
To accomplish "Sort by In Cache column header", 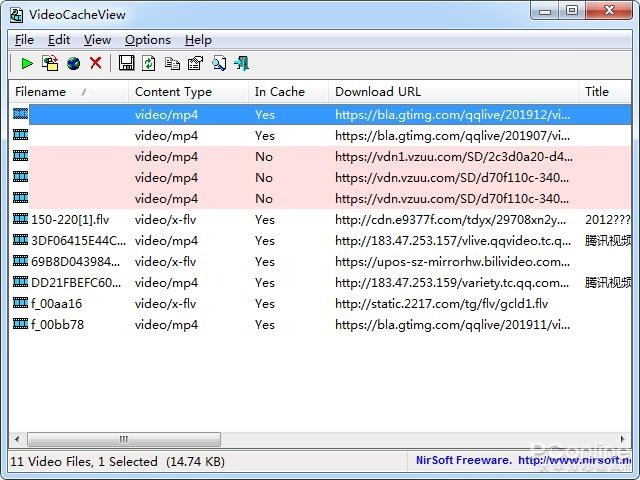I will point(279,91).
